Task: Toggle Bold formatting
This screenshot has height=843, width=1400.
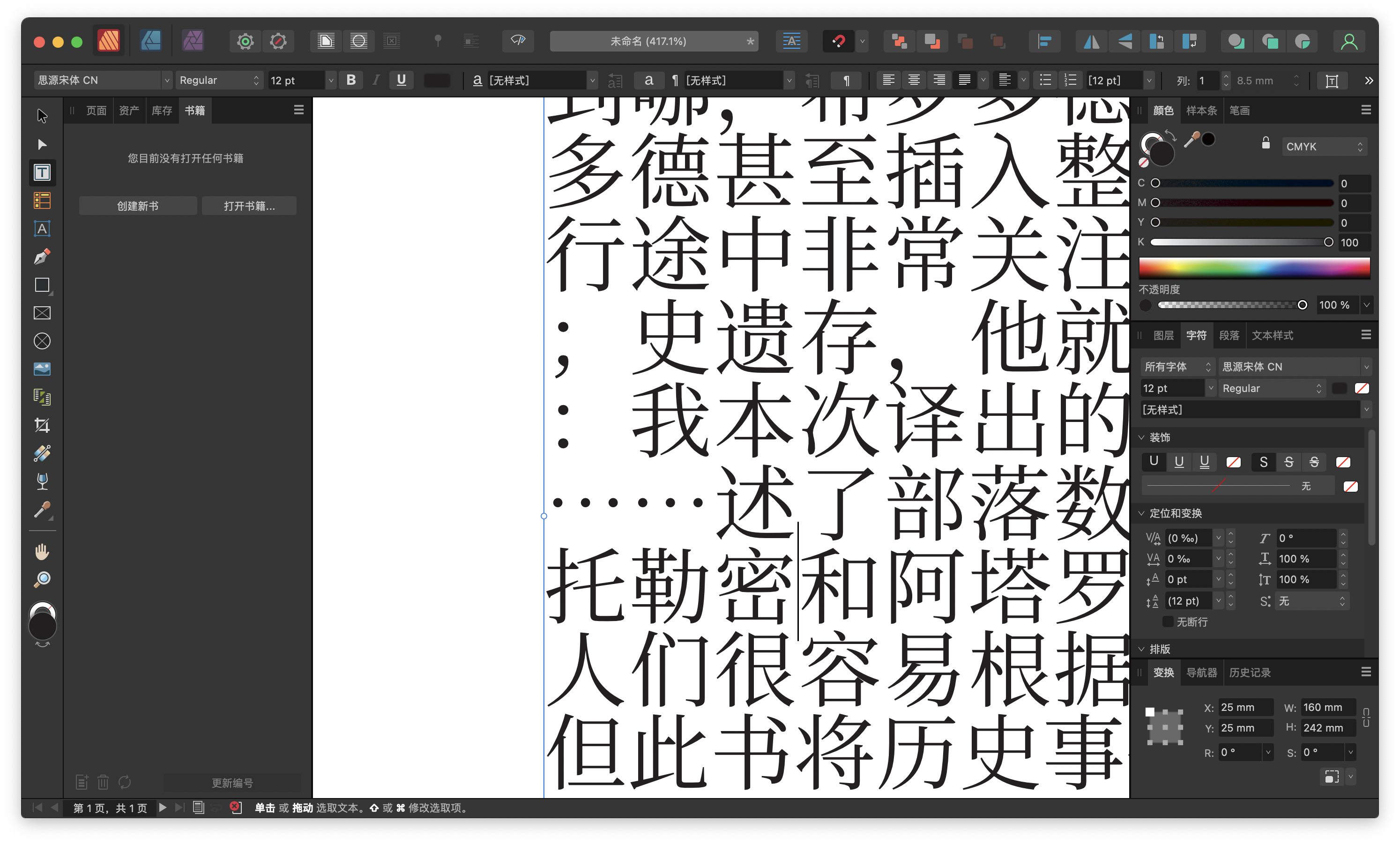Action: 351,80
